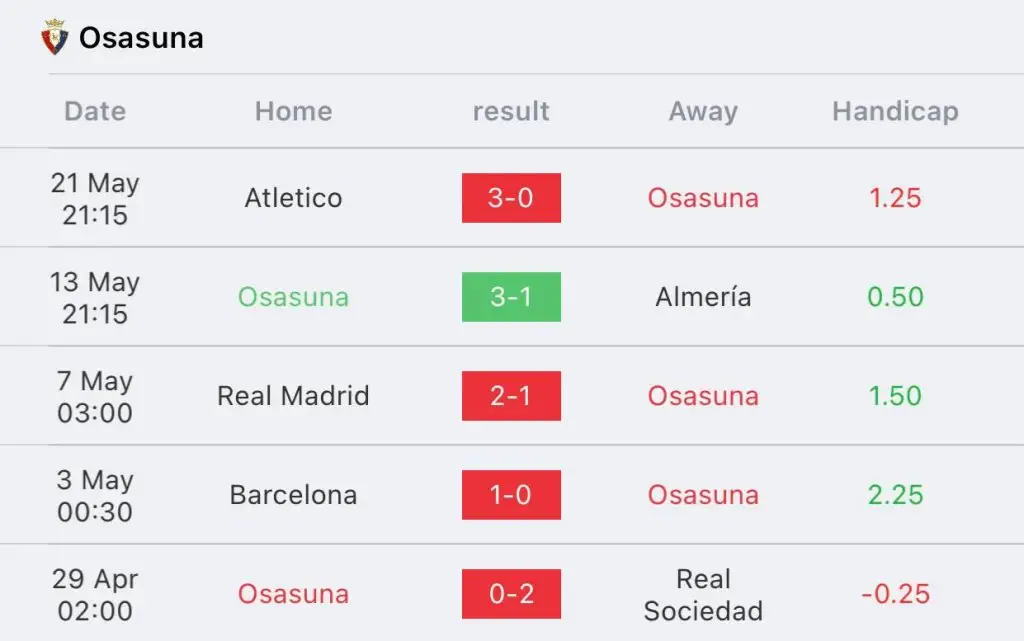This screenshot has height=641, width=1024.
Task: Click the 1.25 handicap value
Action: 895,198
